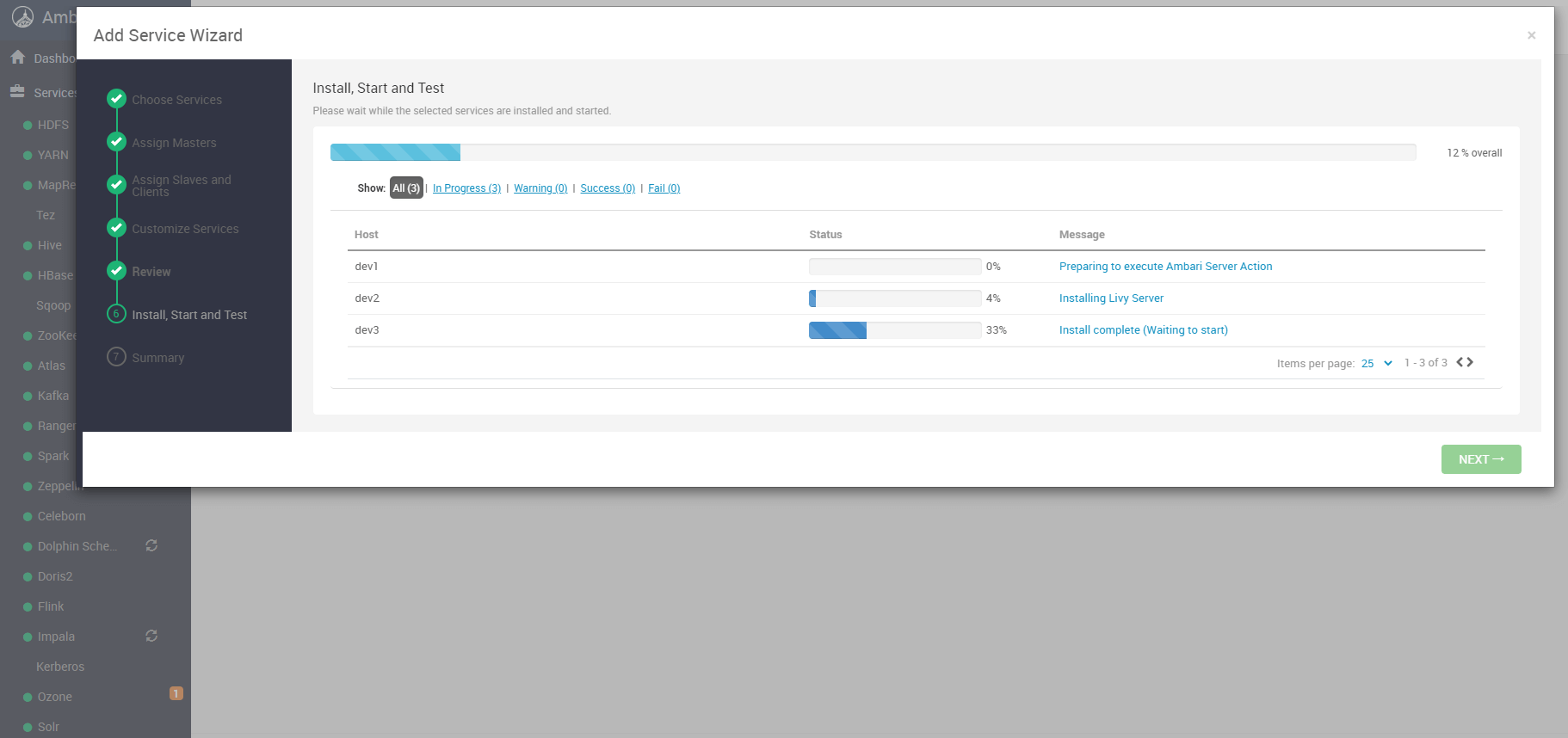The width and height of the screenshot is (1568, 738).
Task: Open dev3 Install complete message link
Action: pyautogui.click(x=1143, y=330)
